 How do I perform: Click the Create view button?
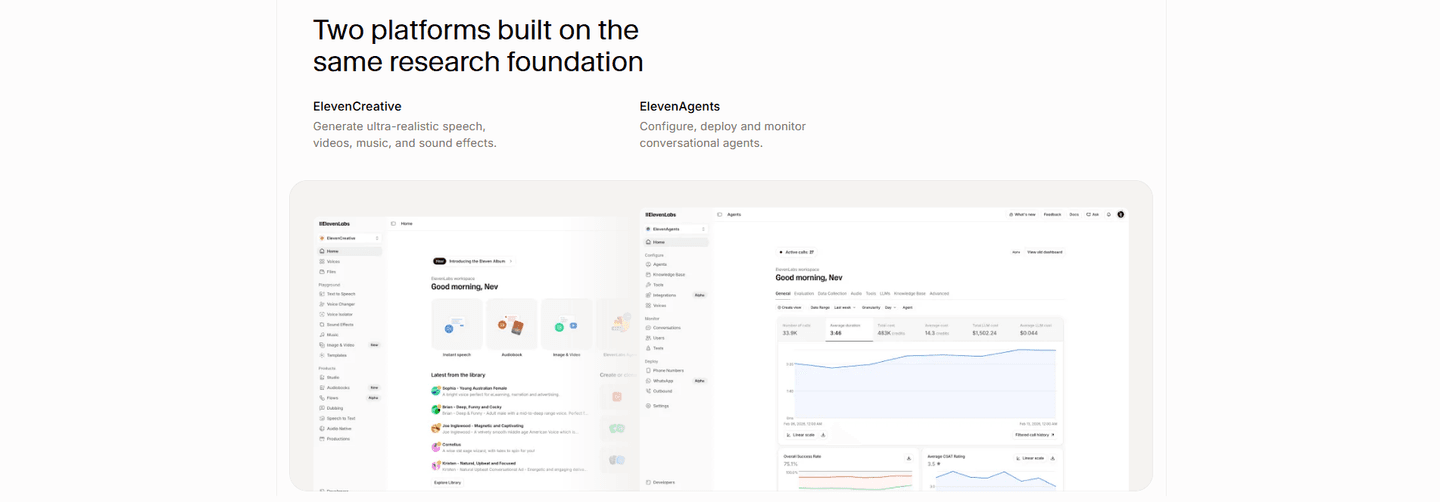click(x=790, y=307)
